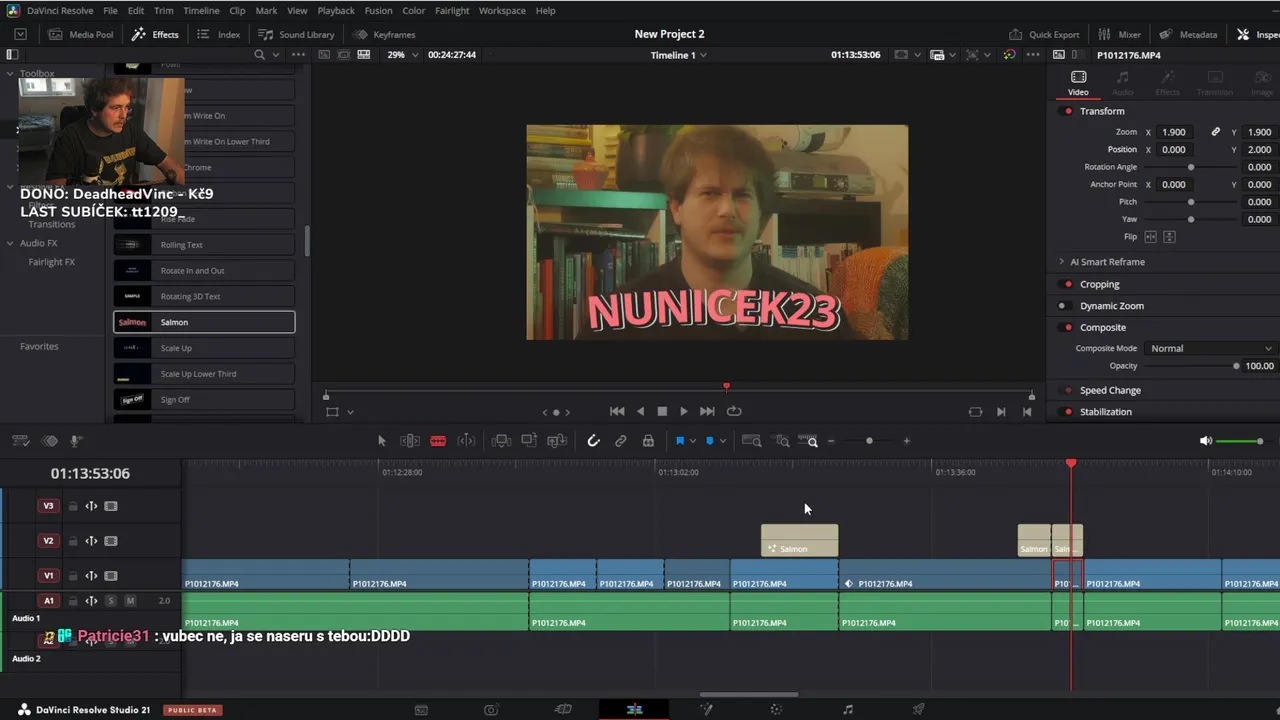The width and height of the screenshot is (1280, 720).
Task: Adjust the Rotation Angle slider handle
Action: click(x=1190, y=167)
